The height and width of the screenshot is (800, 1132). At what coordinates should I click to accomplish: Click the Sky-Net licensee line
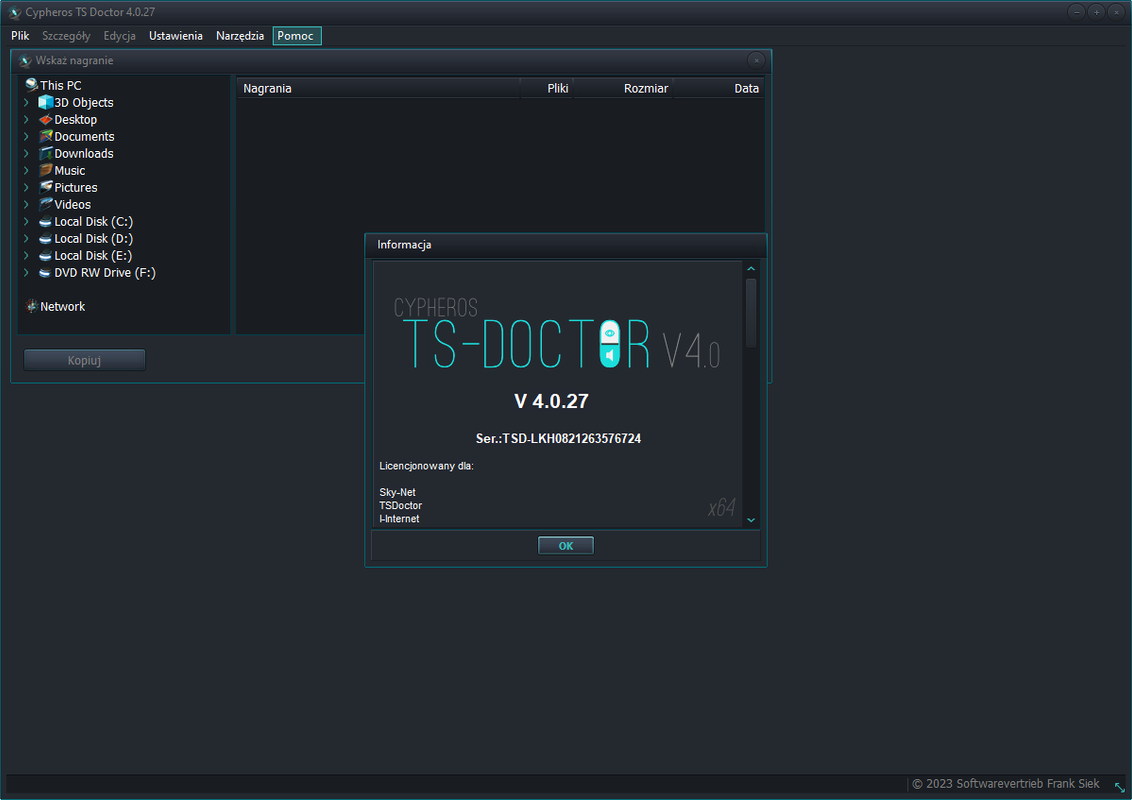pyautogui.click(x=398, y=492)
